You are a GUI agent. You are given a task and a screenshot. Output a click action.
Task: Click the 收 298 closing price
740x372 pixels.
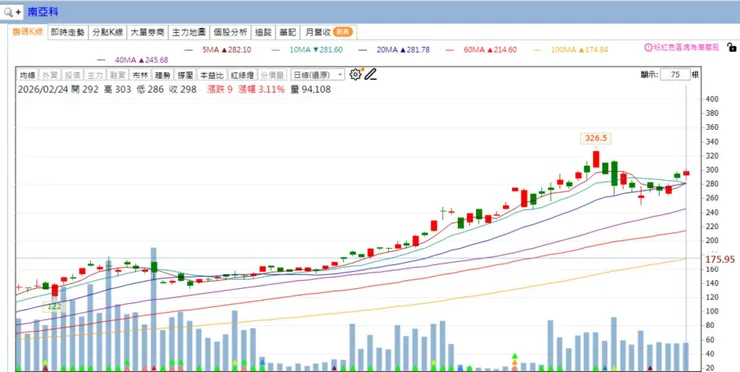click(183, 89)
